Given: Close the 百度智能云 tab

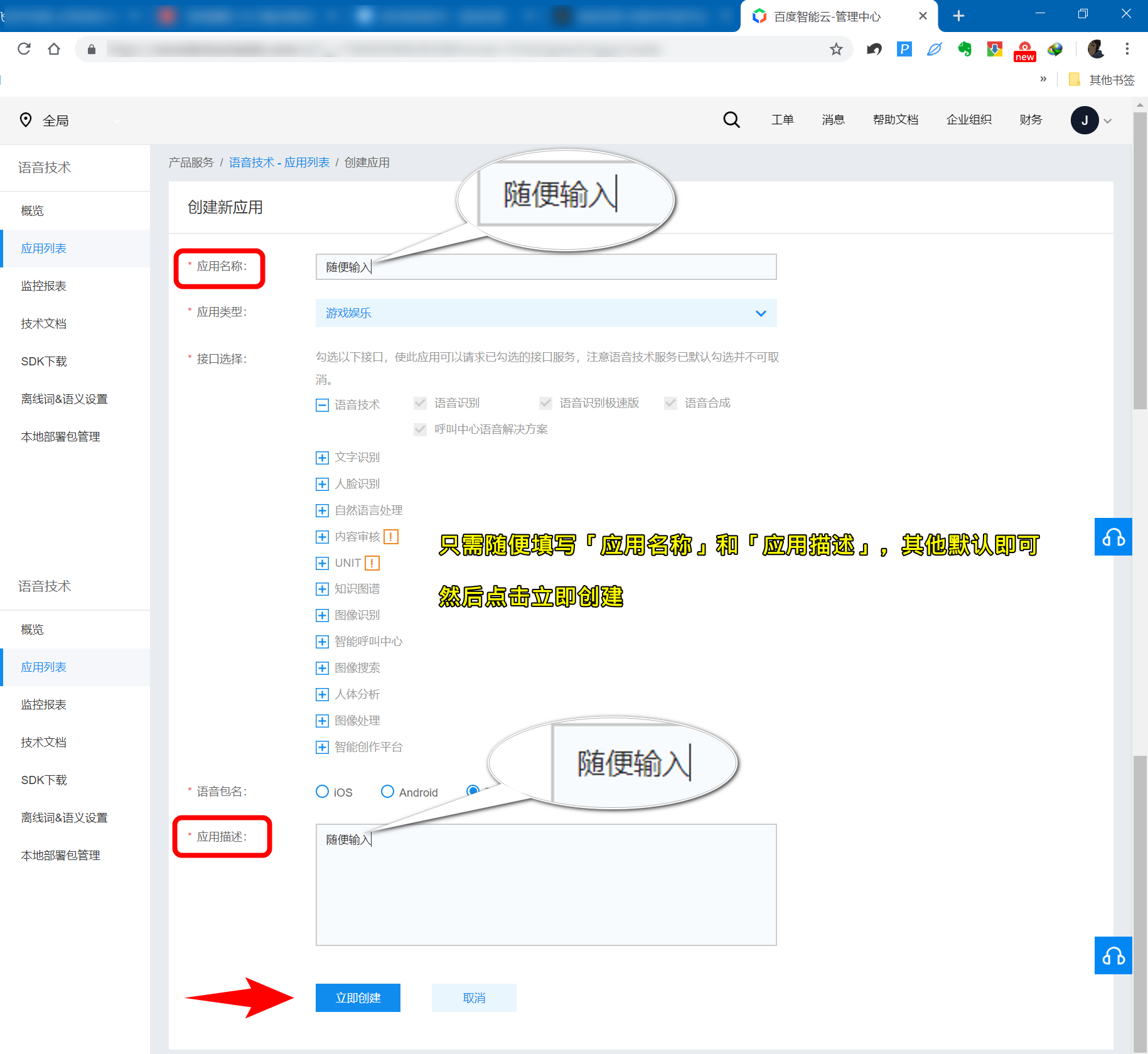Looking at the screenshot, I should [923, 16].
